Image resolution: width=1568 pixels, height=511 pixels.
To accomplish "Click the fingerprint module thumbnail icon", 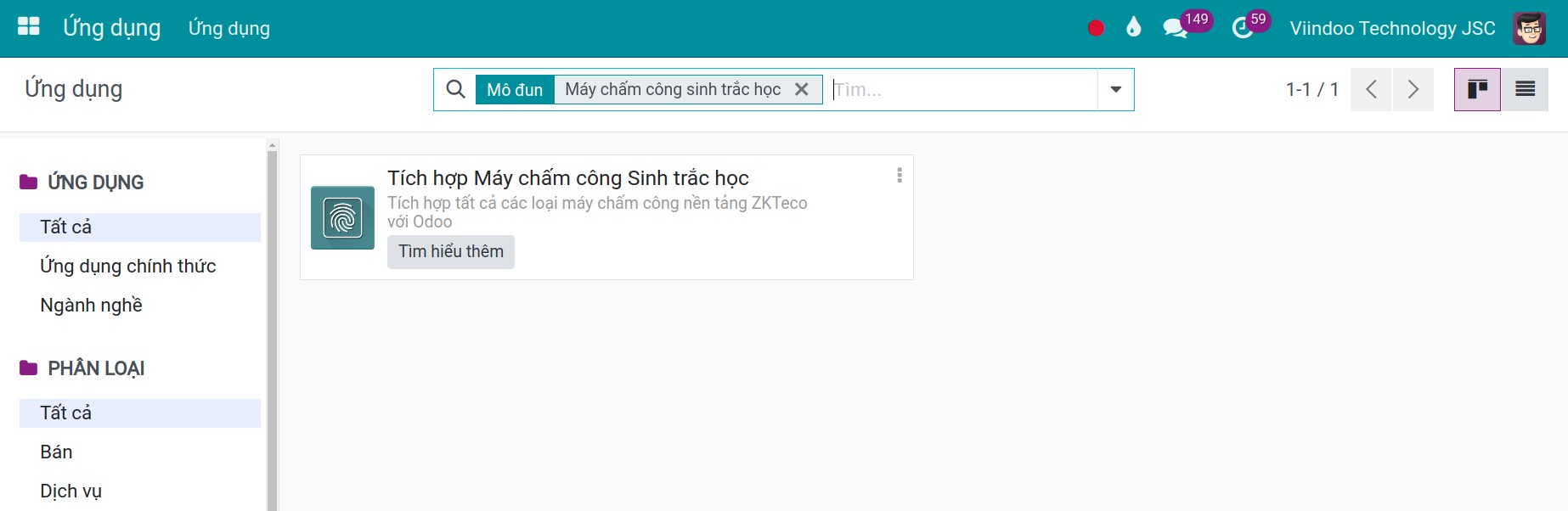I will click(342, 217).
